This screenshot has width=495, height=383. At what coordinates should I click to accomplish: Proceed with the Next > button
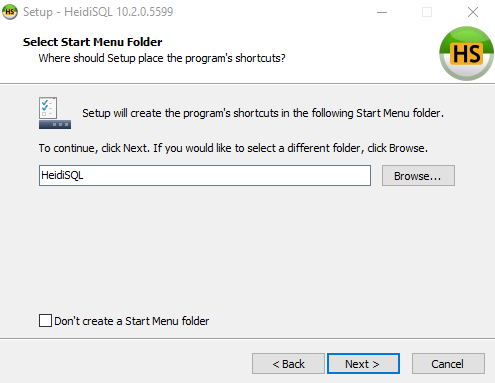tap(363, 364)
